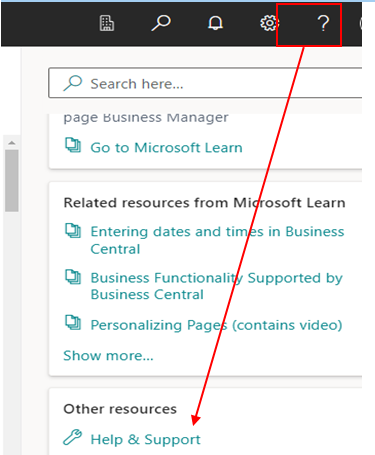Open the company building icon in header
Image resolution: width=375 pixels, height=455 pixels.
[x=107, y=23]
